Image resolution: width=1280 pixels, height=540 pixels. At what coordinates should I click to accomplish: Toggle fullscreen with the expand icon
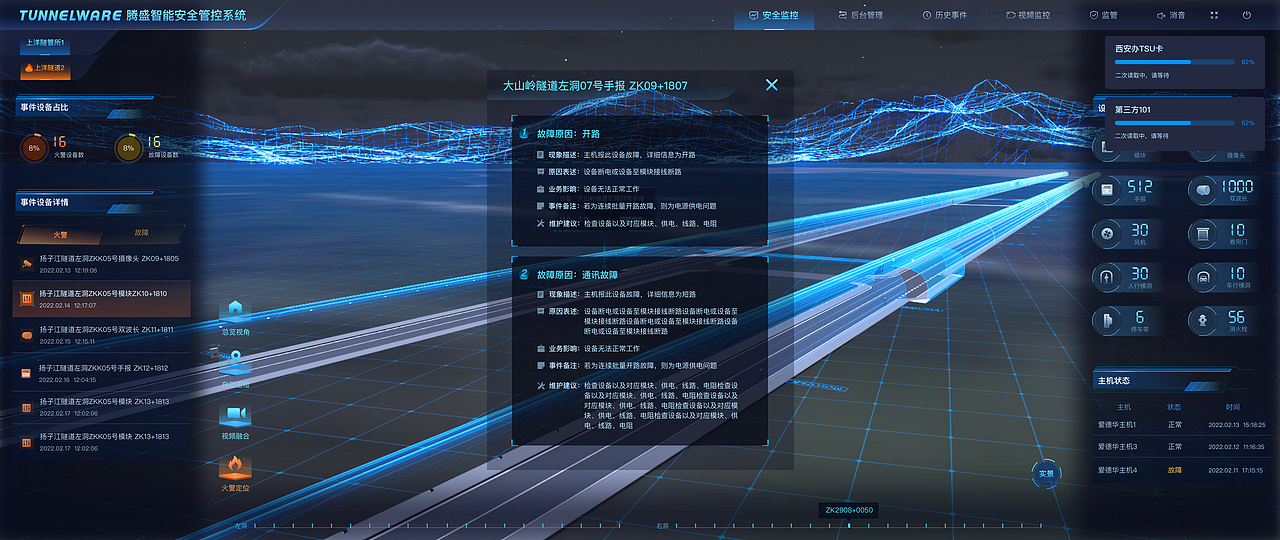point(1214,15)
